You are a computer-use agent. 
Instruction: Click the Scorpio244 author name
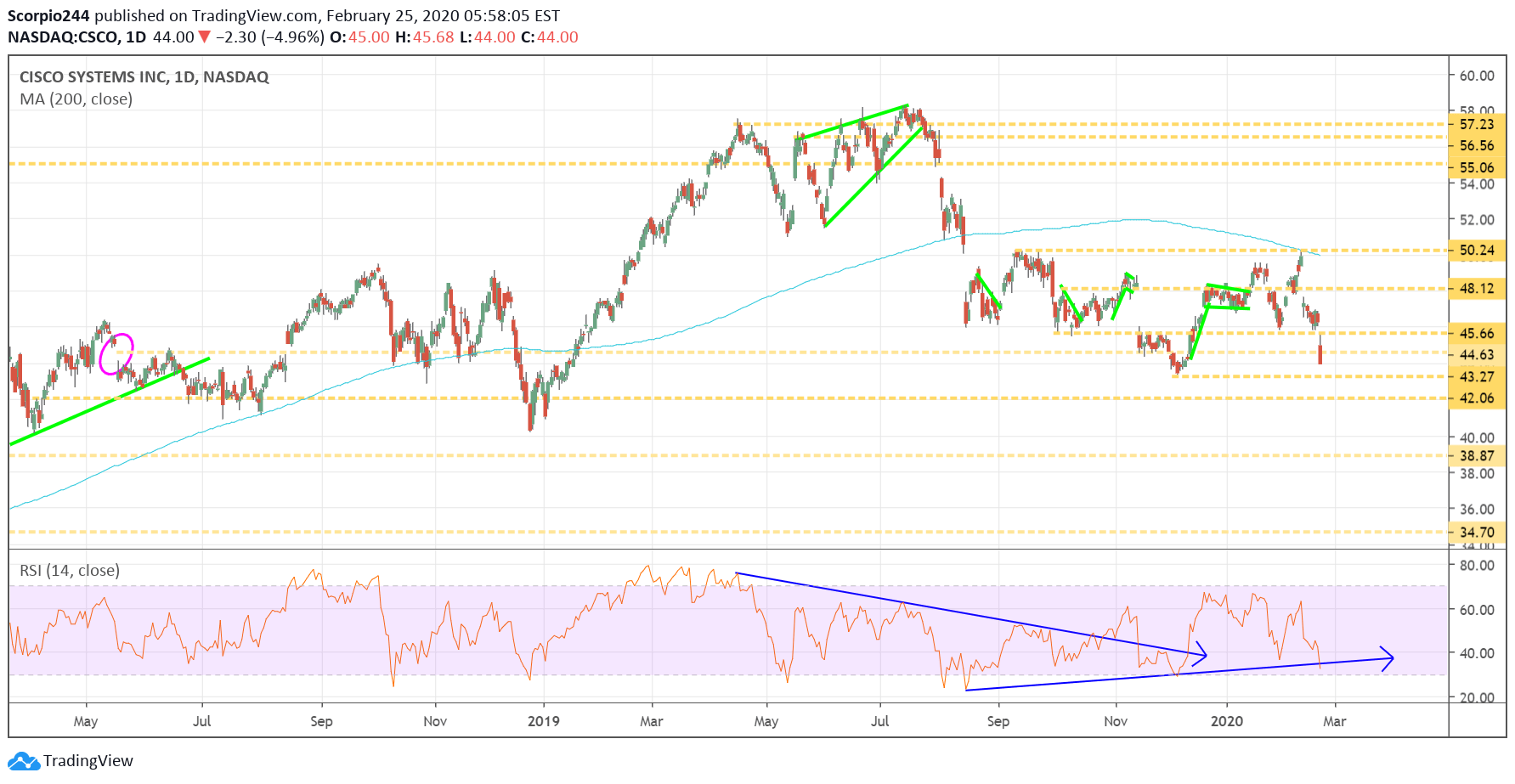point(49,15)
